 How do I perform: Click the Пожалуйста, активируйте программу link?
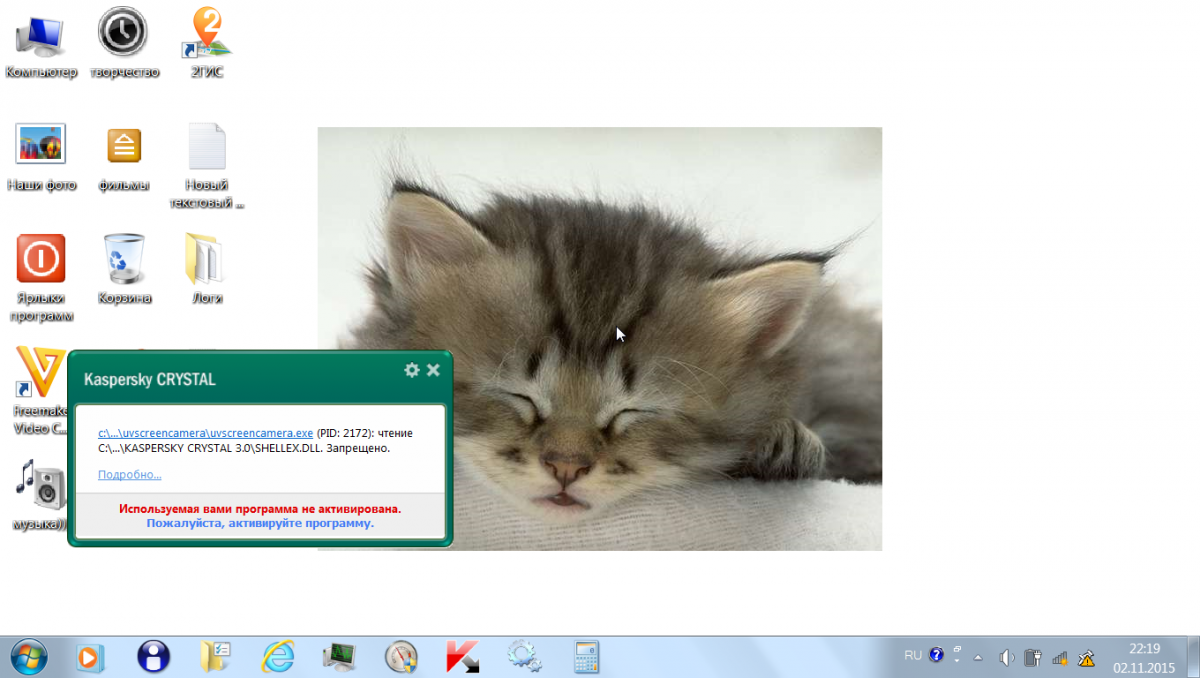260,523
